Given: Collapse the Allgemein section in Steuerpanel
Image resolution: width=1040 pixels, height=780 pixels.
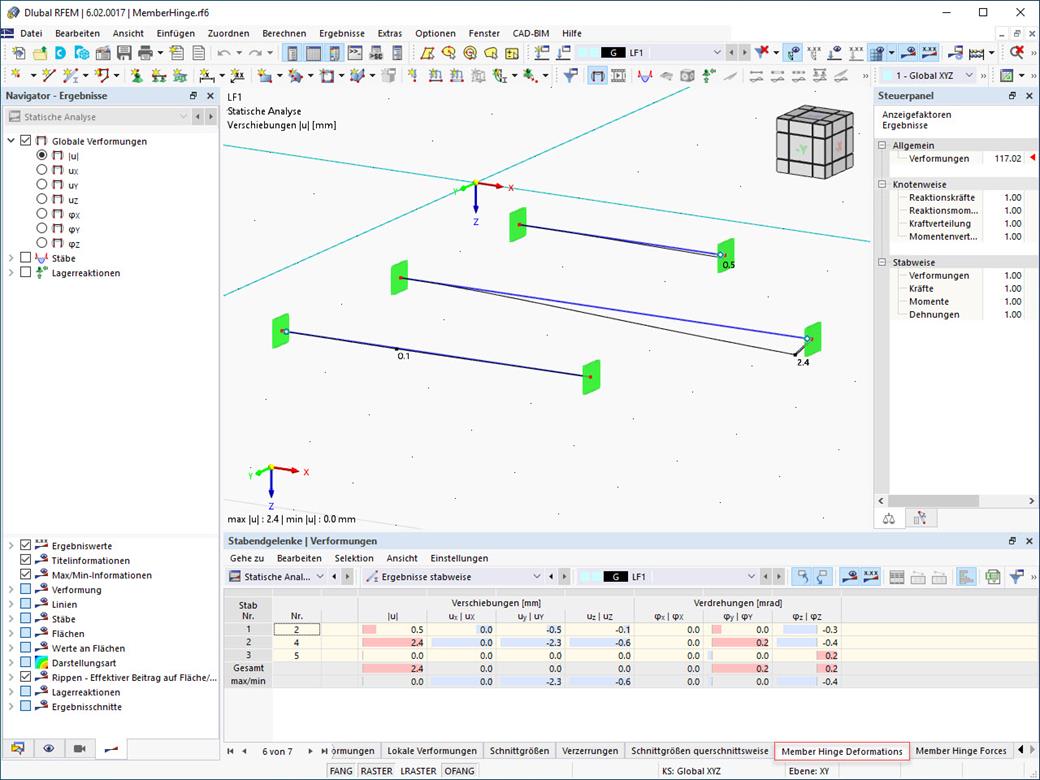Looking at the screenshot, I should 882,145.
